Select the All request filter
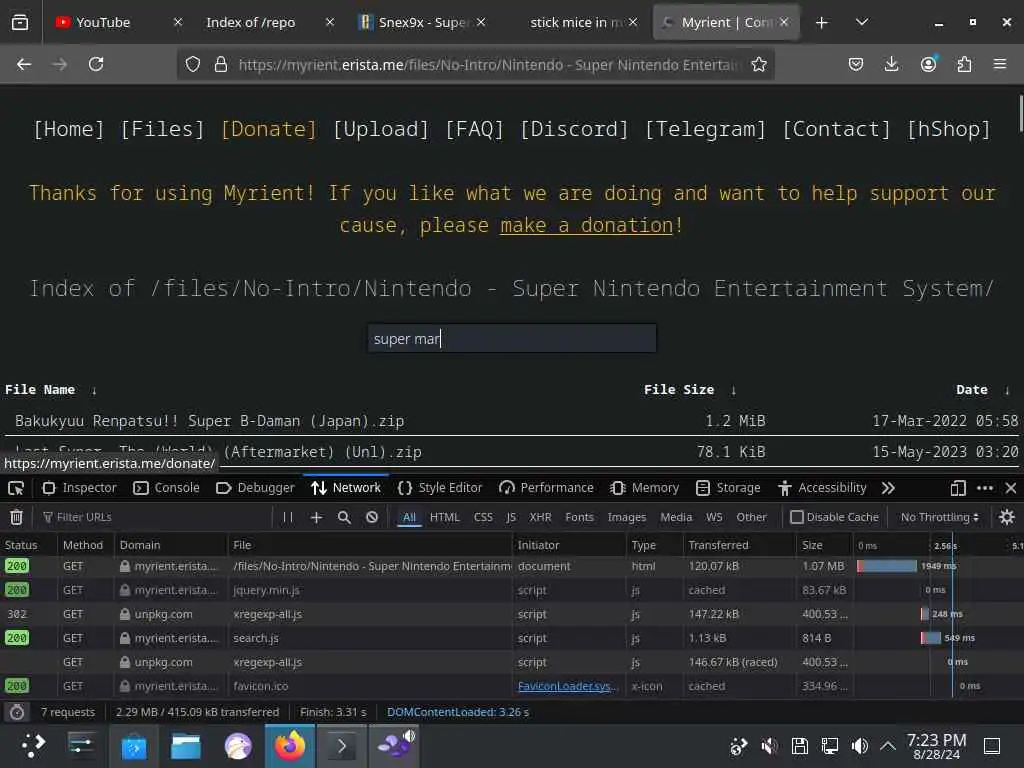 point(409,517)
